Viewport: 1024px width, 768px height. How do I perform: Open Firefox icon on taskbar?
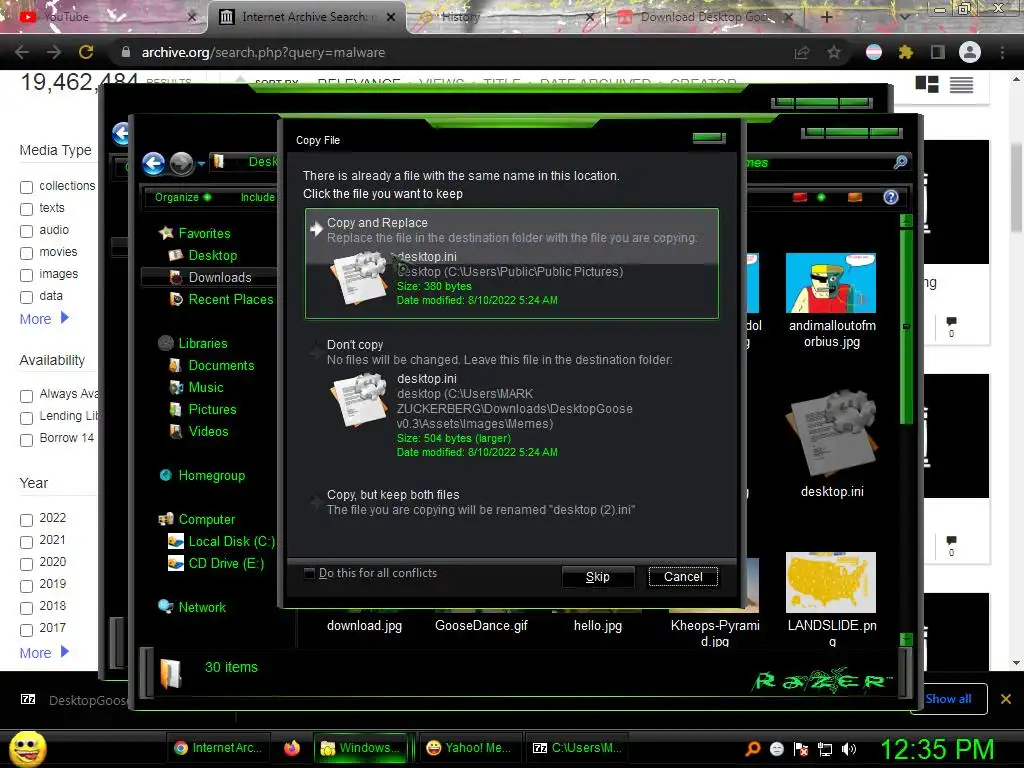point(292,748)
